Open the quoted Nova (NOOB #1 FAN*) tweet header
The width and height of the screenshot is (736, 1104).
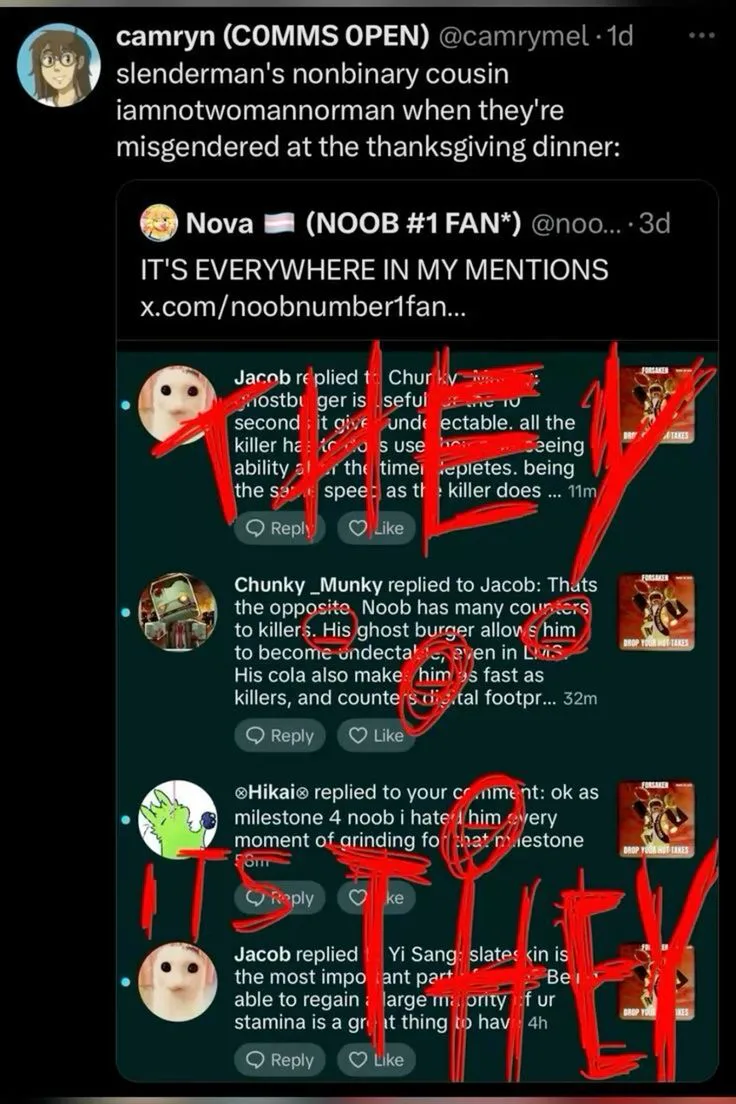405,224
